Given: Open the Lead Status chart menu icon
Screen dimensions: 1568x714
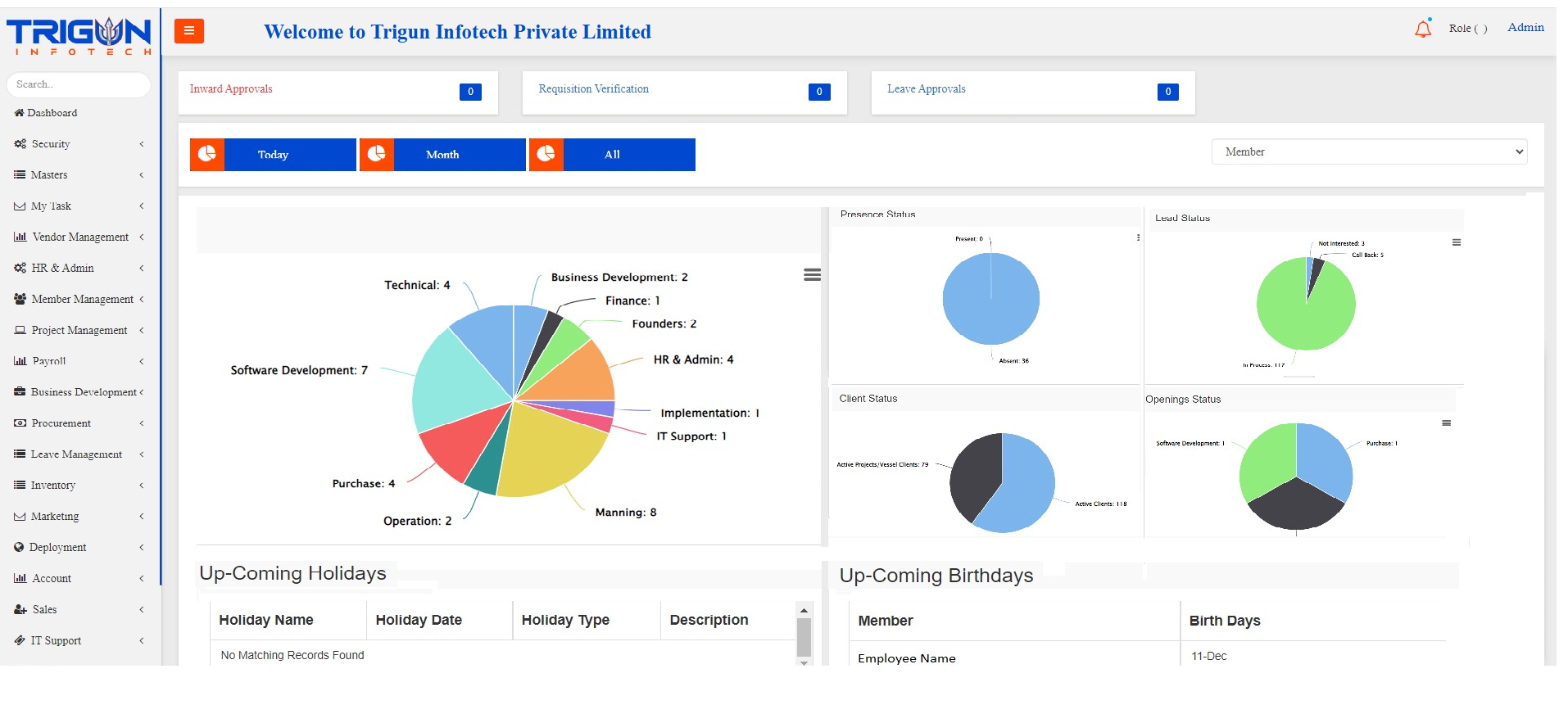Looking at the screenshot, I should click(1457, 242).
